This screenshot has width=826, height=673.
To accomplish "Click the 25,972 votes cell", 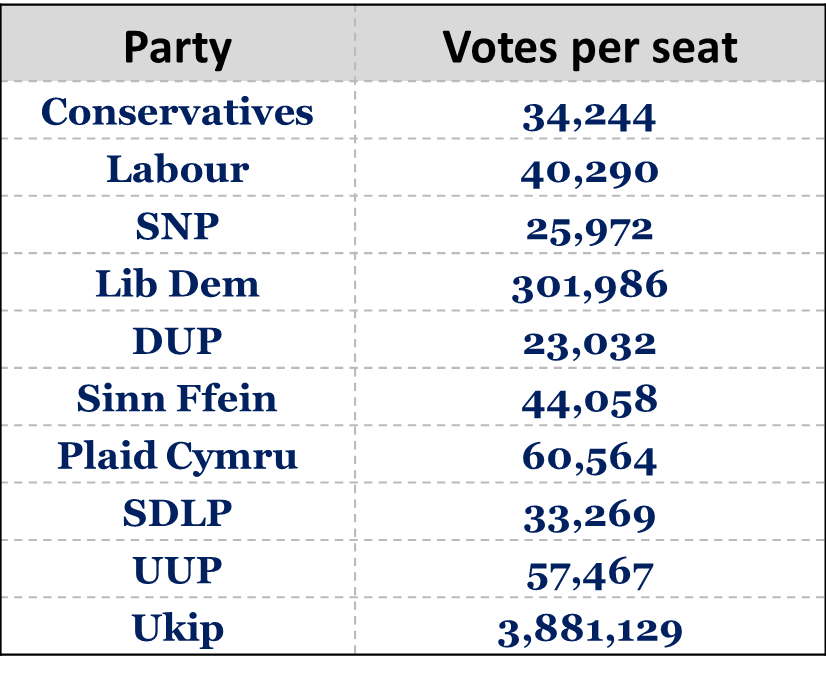I will pos(590,230).
